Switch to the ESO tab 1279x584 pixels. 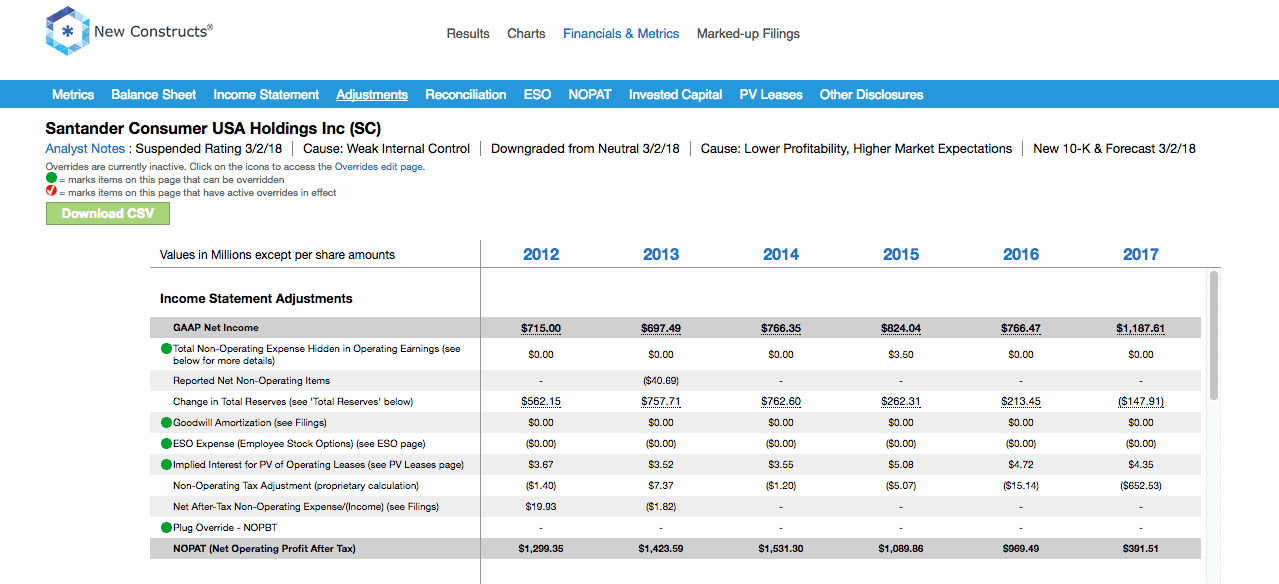[537, 95]
